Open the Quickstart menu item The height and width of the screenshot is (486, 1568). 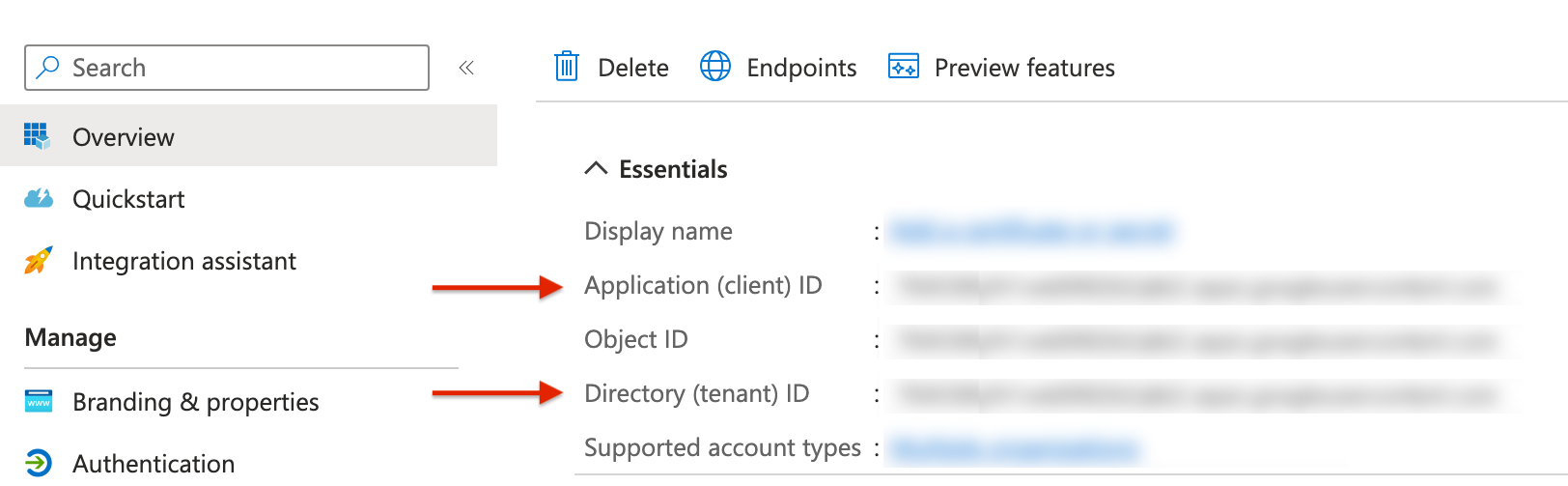tap(128, 199)
